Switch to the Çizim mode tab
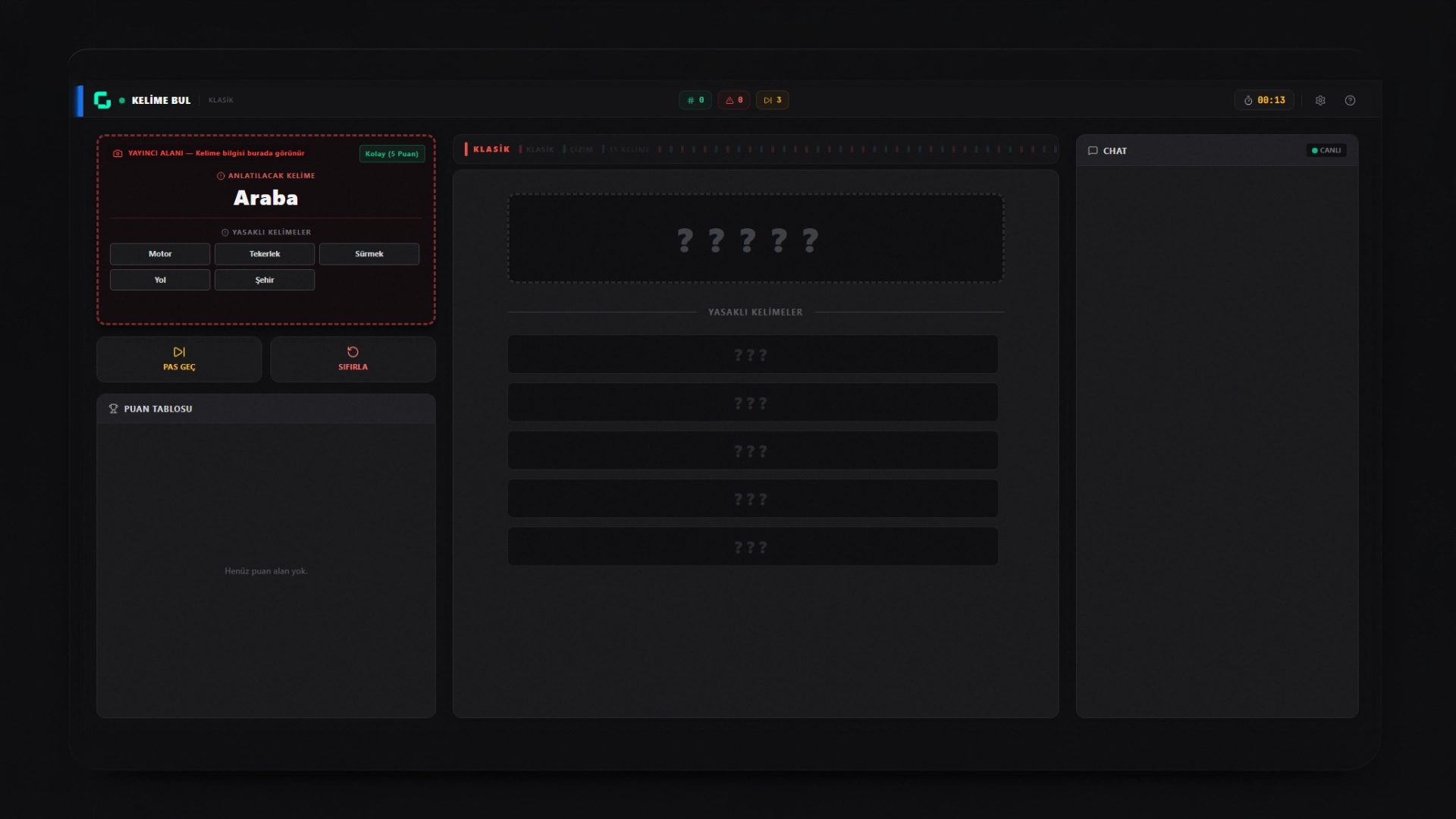 pyautogui.click(x=581, y=149)
